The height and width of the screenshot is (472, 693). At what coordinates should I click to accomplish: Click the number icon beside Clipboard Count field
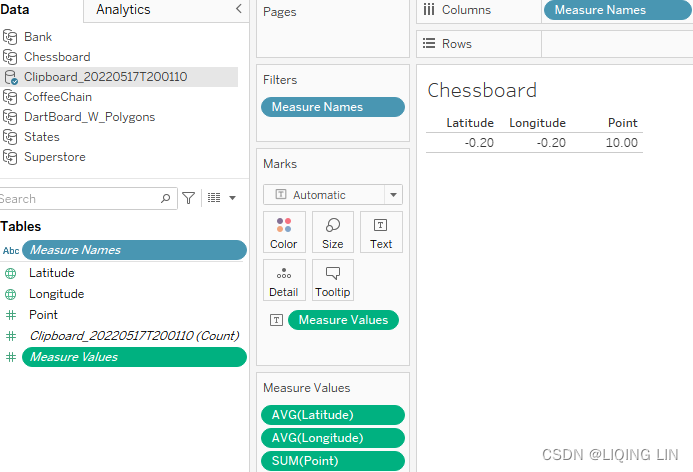(x=11, y=336)
